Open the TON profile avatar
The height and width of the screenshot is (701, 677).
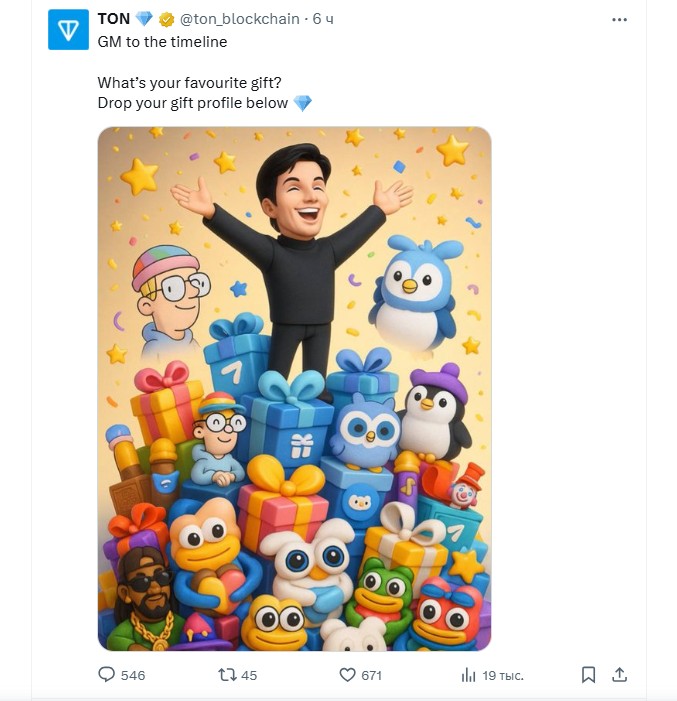pos(69,30)
